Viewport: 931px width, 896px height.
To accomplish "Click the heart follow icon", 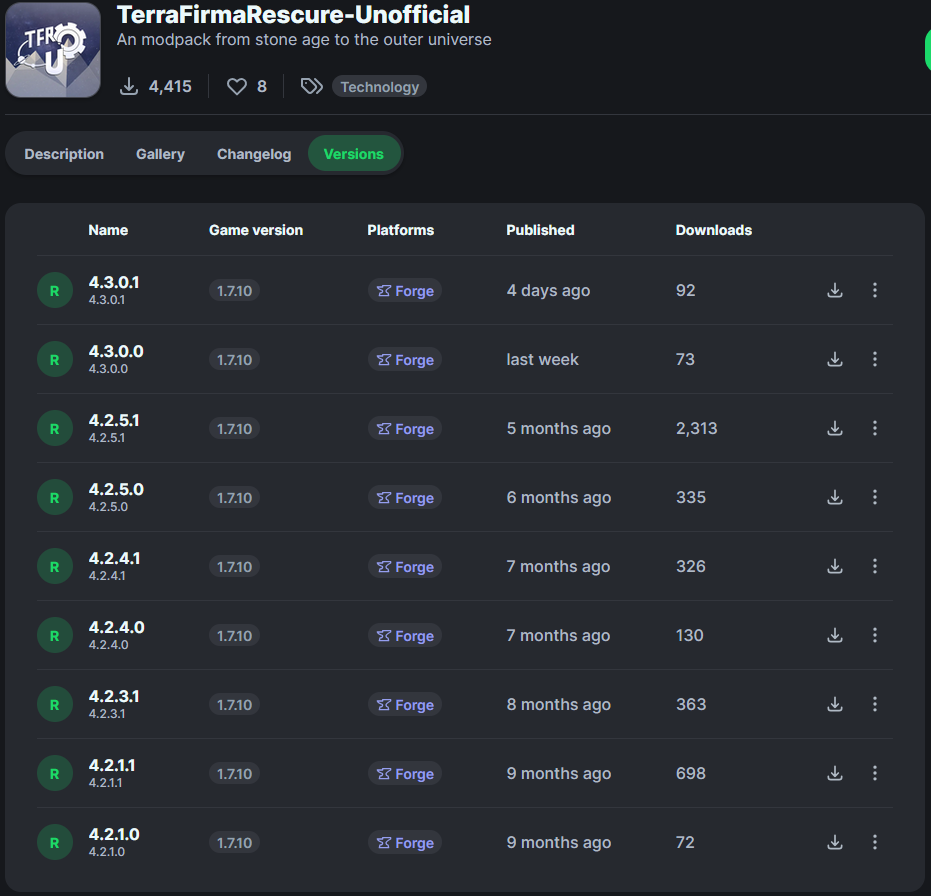I will click(237, 87).
